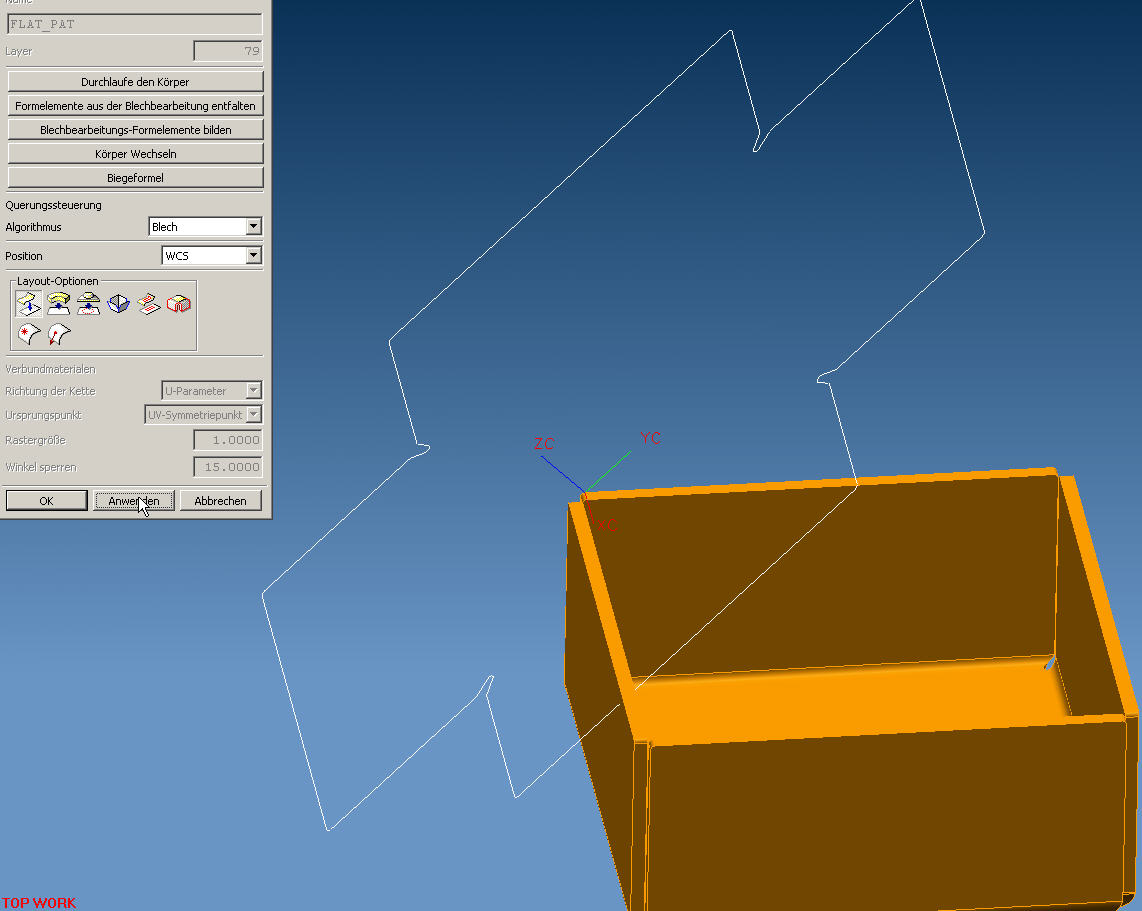The width and height of the screenshot is (1142, 911).
Task: Cancel with the Abbrechen button
Action: tap(221, 500)
